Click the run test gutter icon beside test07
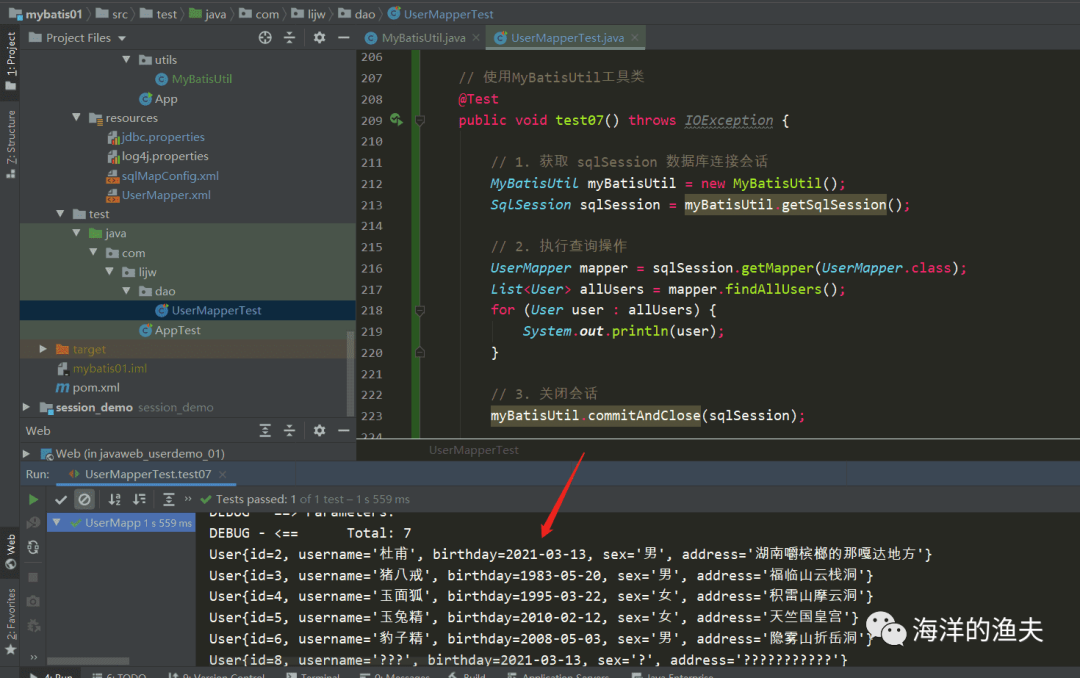The image size is (1080, 678). coord(396,120)
